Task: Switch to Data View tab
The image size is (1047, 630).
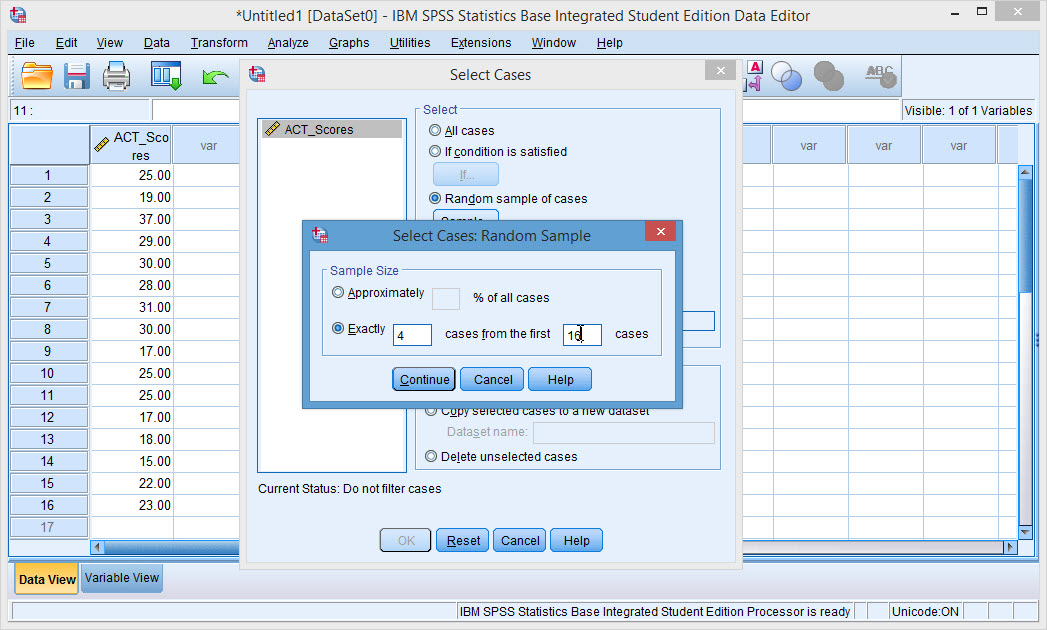Action: (x=47, y=579)
